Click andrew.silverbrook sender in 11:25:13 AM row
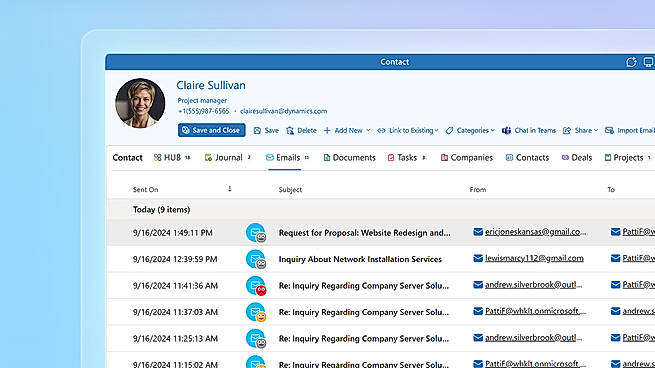 (533, 338)
